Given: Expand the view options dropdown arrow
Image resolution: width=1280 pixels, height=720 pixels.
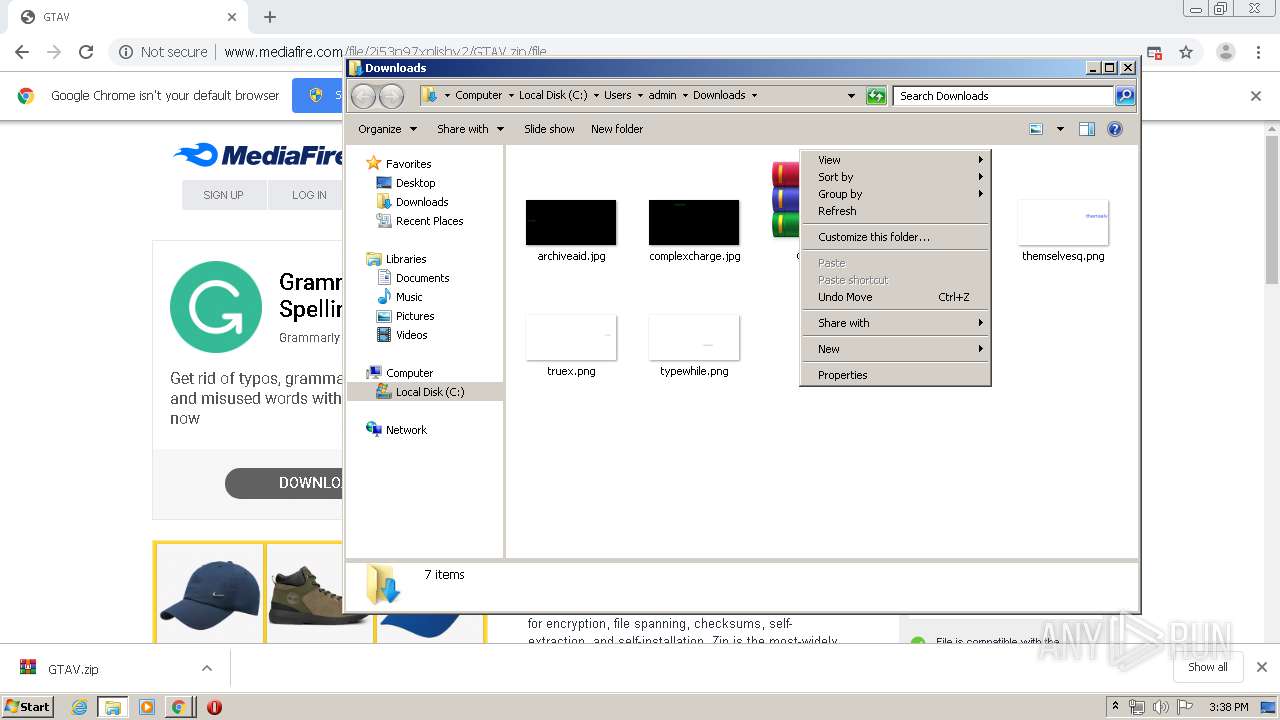Looking at the screenshot, I should (x=1060, y=129).
